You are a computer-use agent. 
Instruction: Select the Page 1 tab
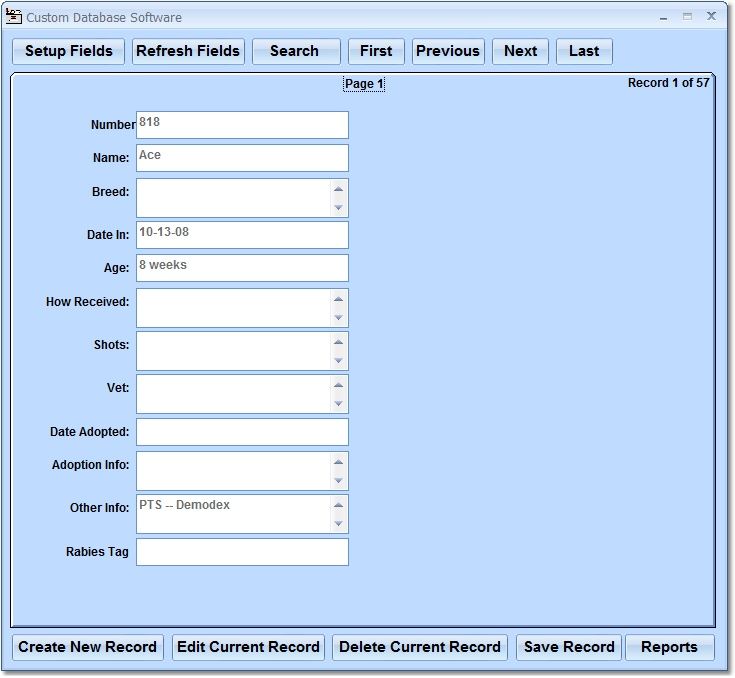point(364,84)
